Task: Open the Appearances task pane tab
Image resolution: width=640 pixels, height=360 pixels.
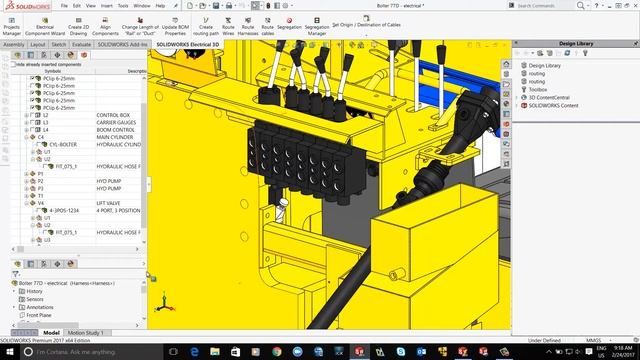Action: coord(506,104)
